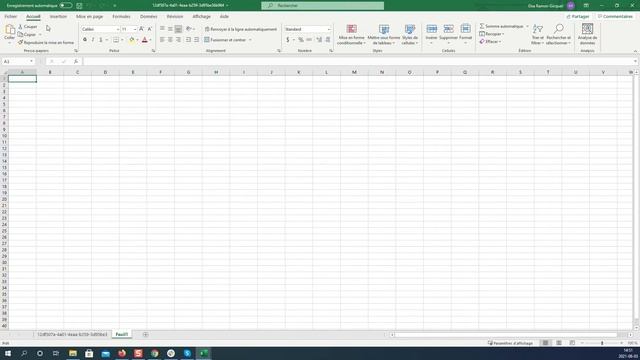This screenshot has height=360, width=640.
Task: Open the Commentaires pane button
Action: point(615,16)
